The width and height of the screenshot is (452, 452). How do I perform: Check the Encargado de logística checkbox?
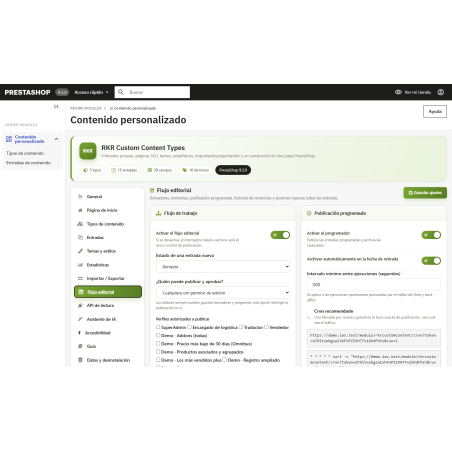[189, 327]
